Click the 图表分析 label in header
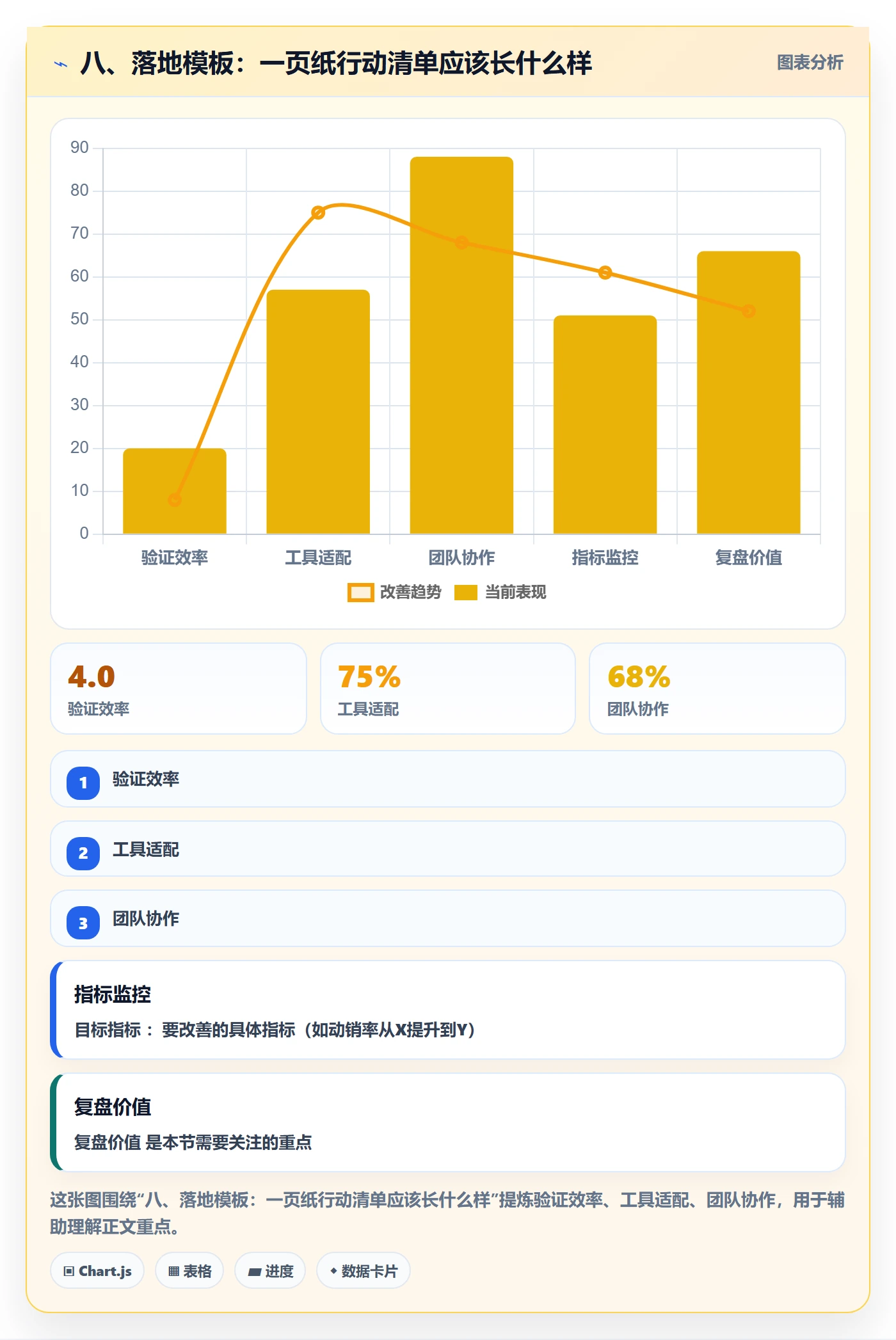896x1340 pixels. point(810,63)
